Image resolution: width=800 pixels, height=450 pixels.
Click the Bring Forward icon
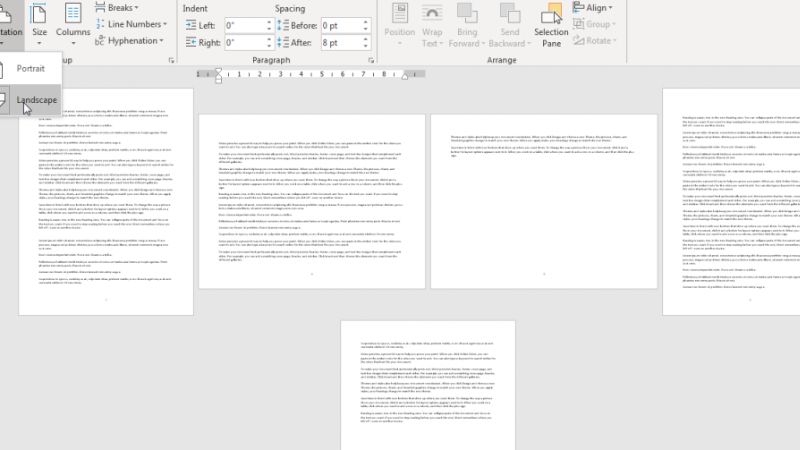point(465,26)
